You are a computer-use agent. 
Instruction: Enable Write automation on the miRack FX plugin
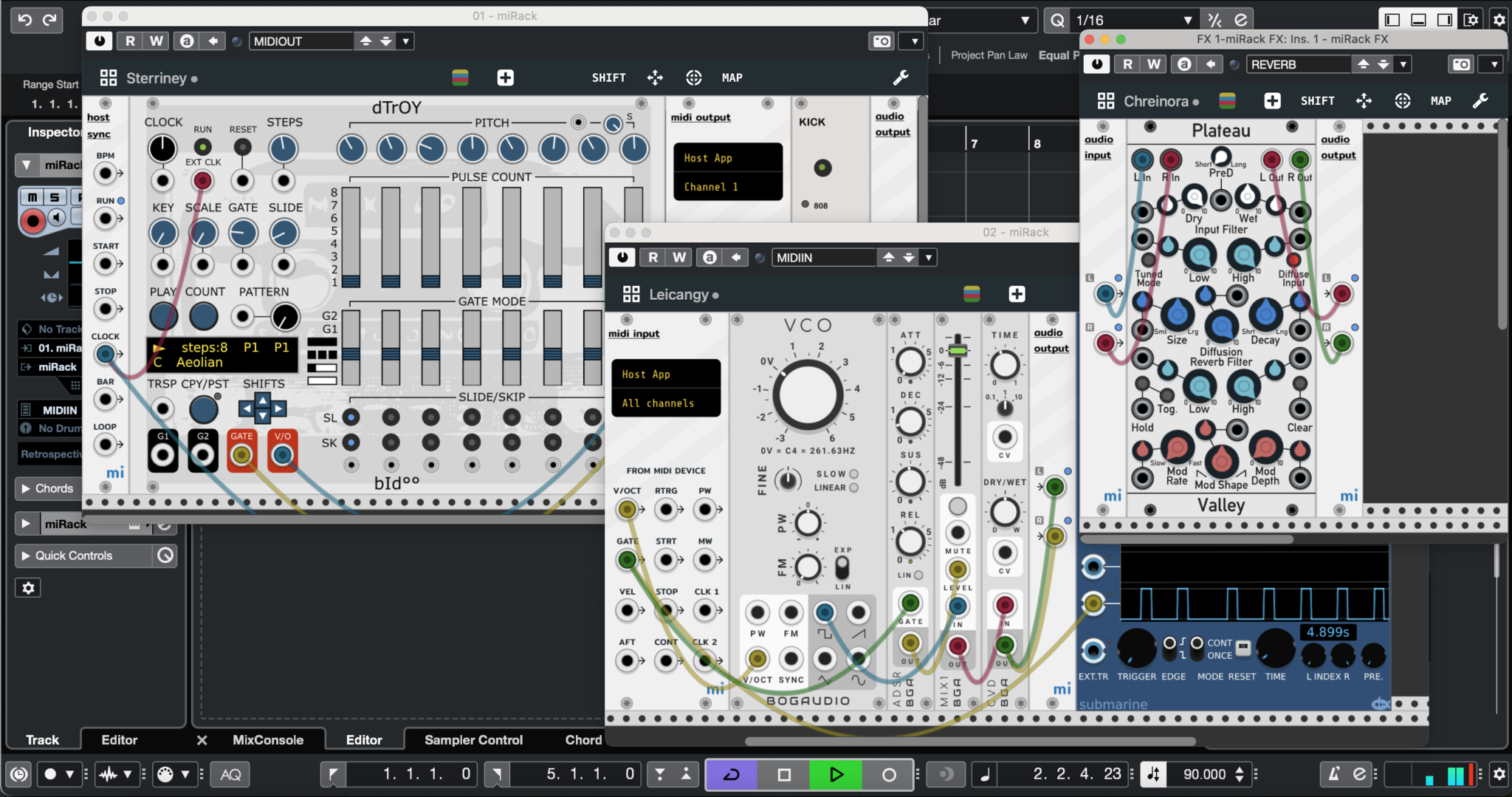[x=1154, y=64]
